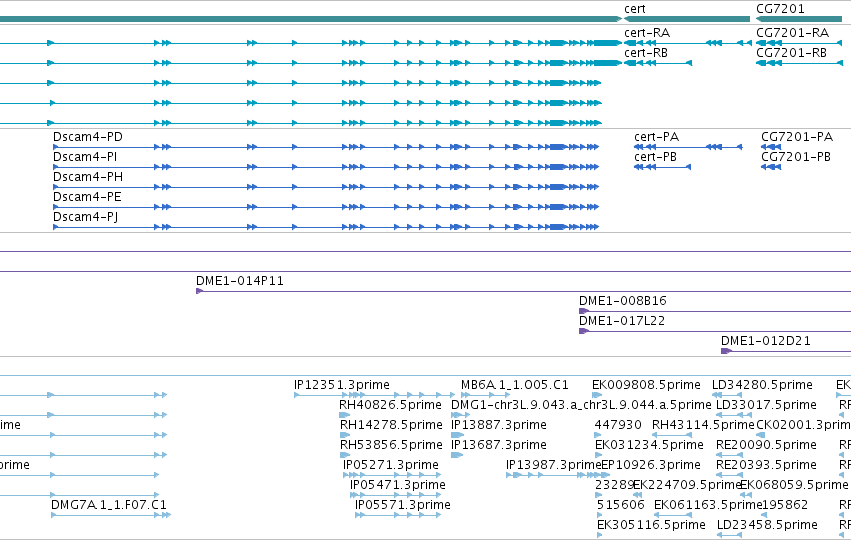Screen dimensions: 851x540
Task: Select the IP13887.3prime EST
Action: tap(458, 435)
